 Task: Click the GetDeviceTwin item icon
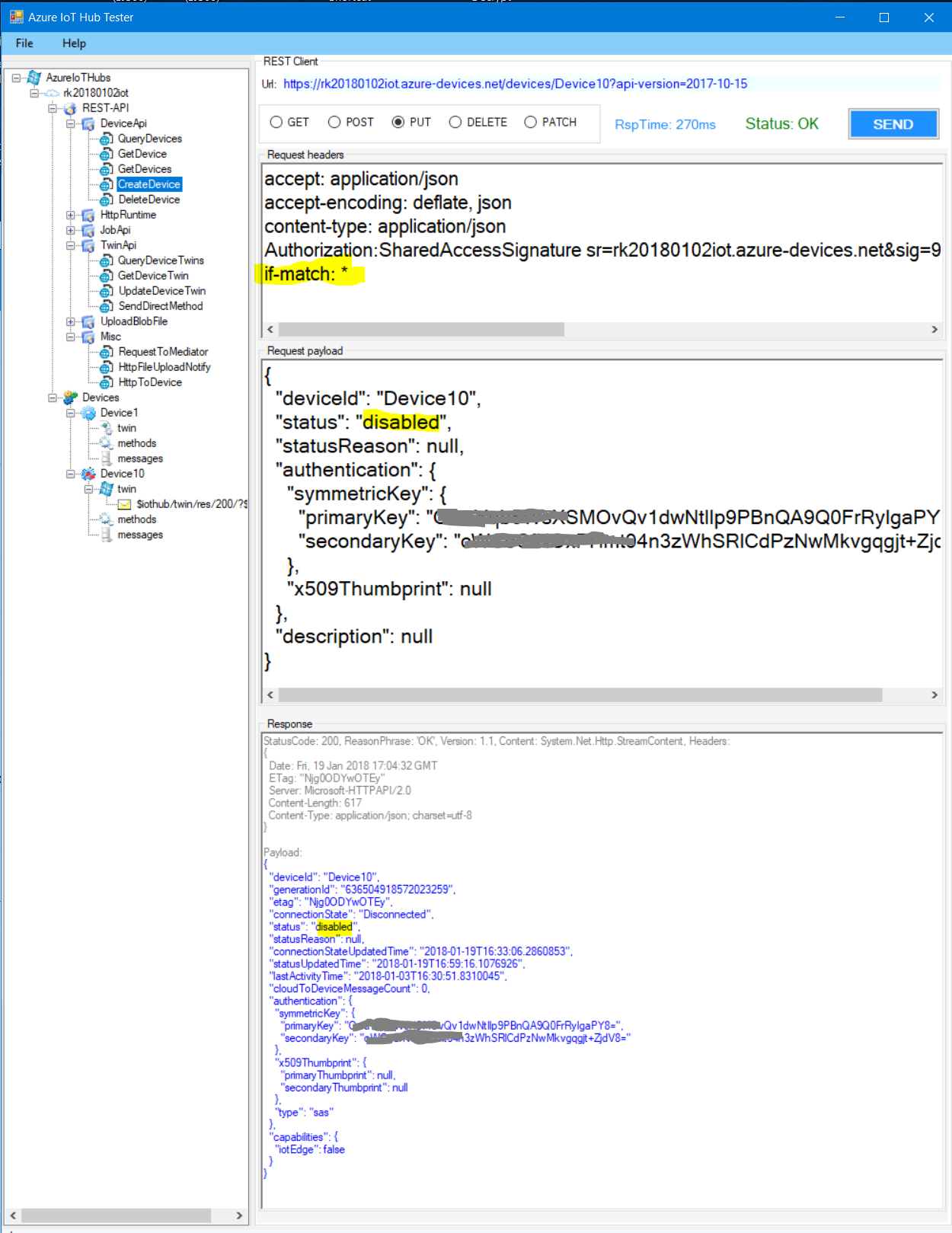[107, 276]
